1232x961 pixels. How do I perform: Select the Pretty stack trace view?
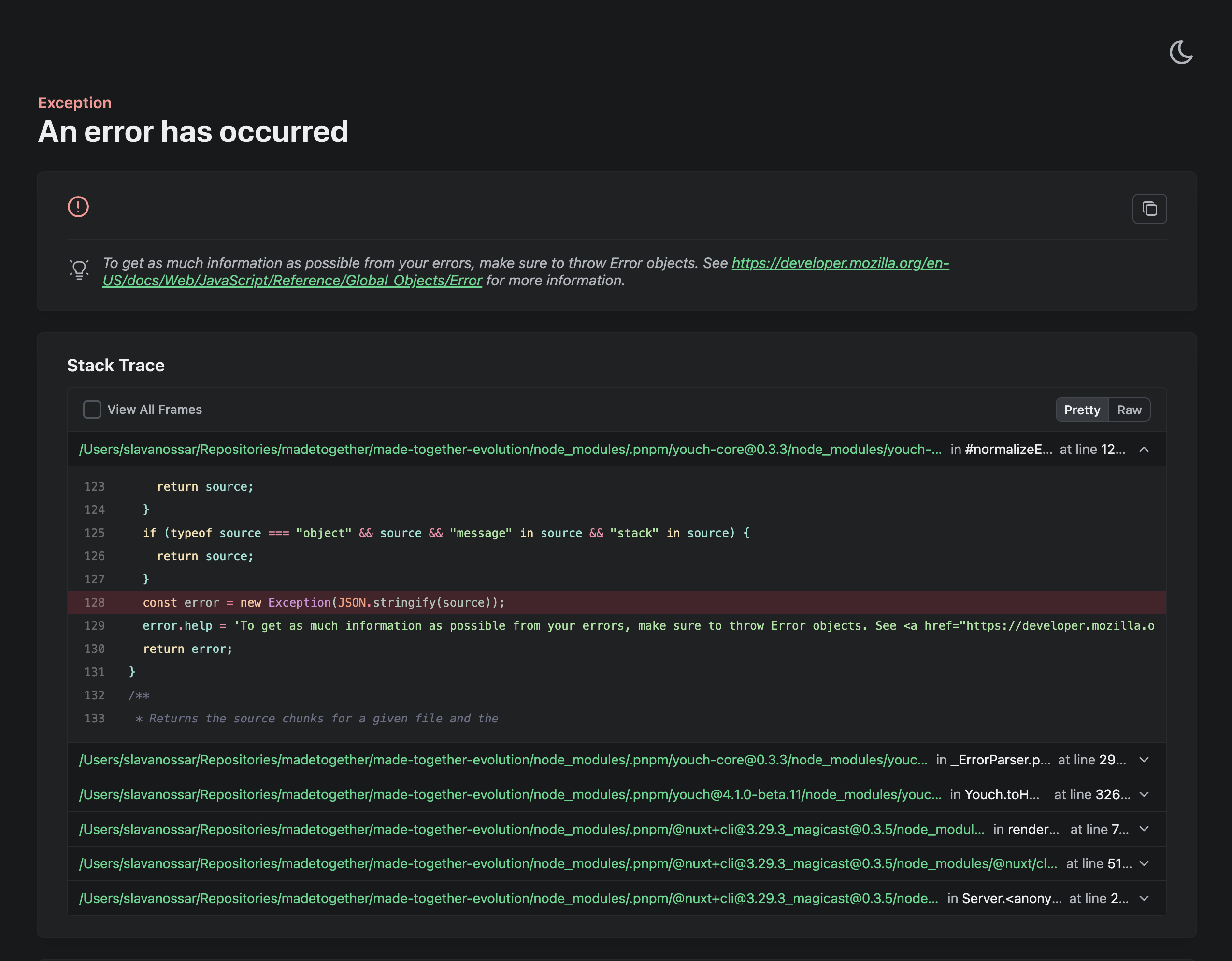click(1081, 410)
